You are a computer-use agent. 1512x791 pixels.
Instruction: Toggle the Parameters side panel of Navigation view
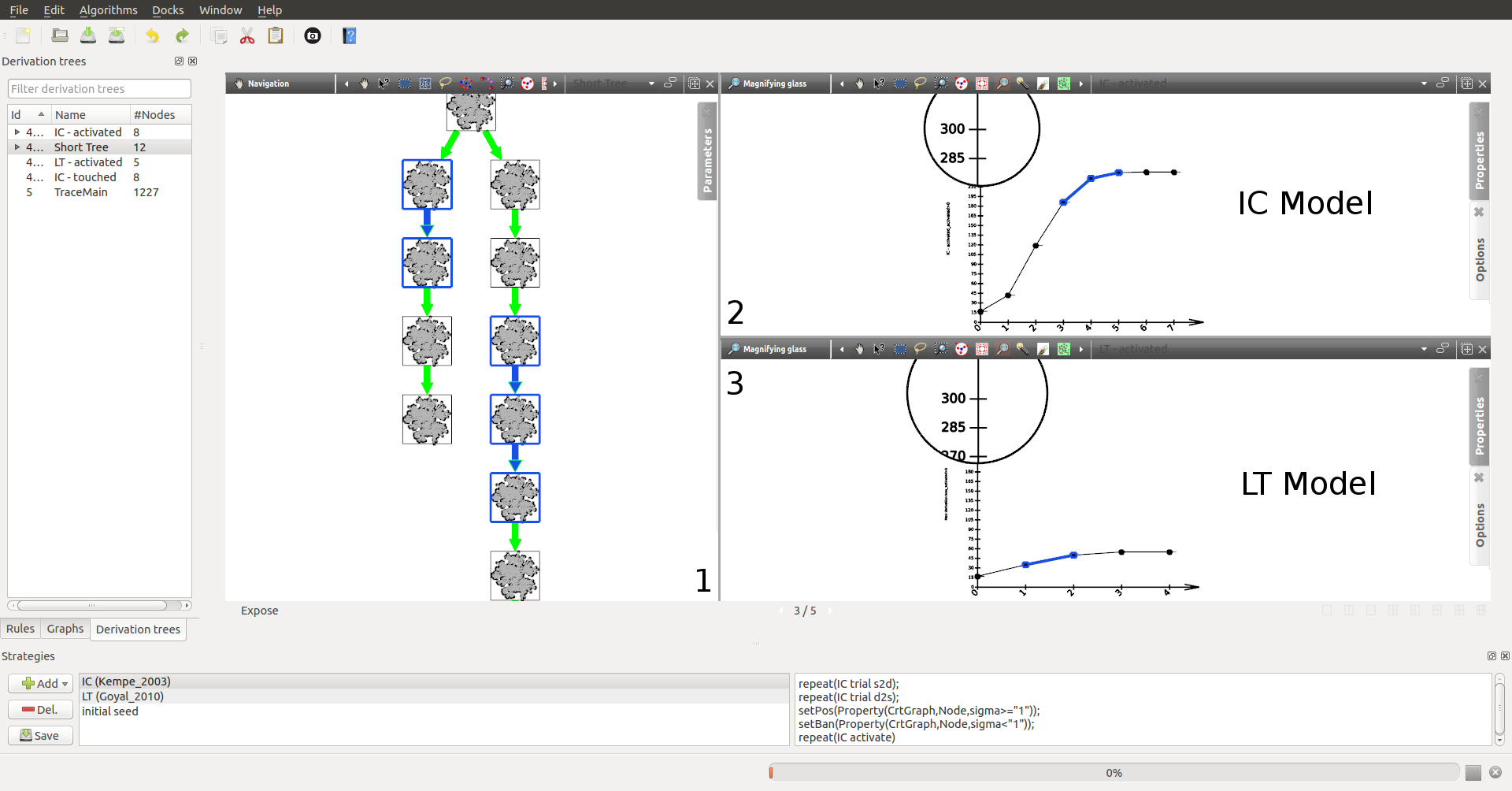tap(707, 158)
